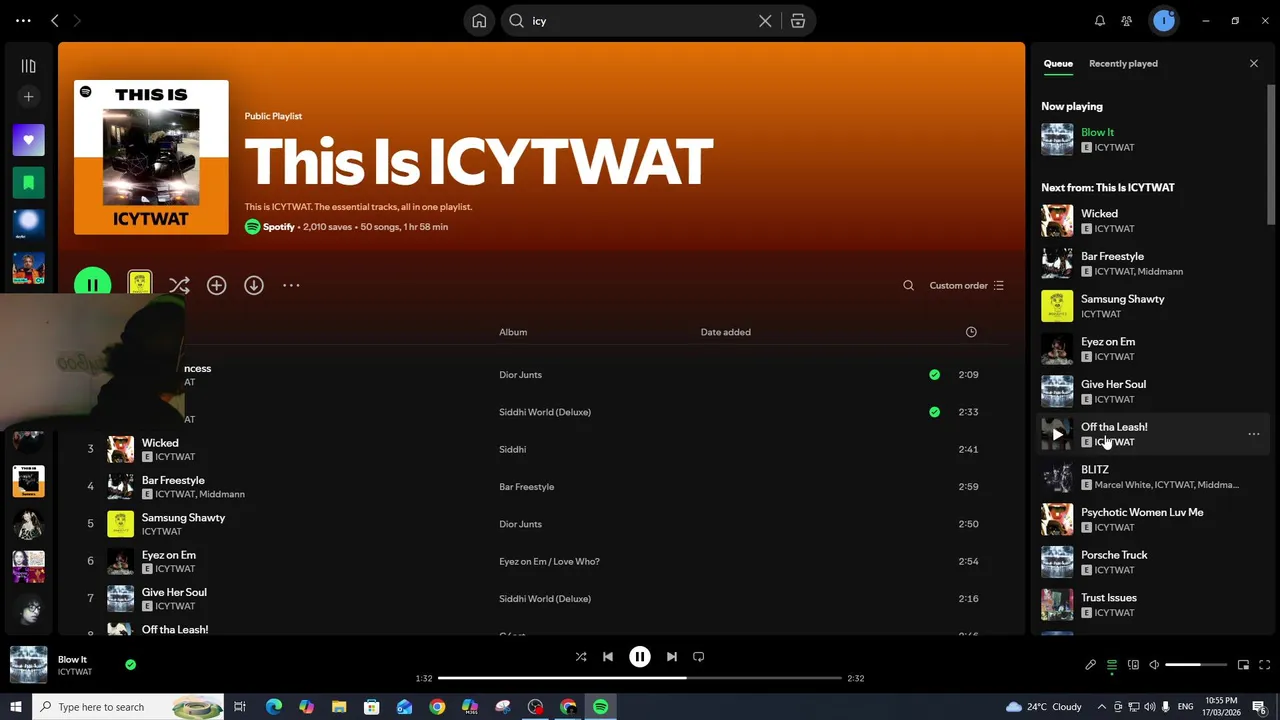Adjust the volume slider

tap(1196, 665)
